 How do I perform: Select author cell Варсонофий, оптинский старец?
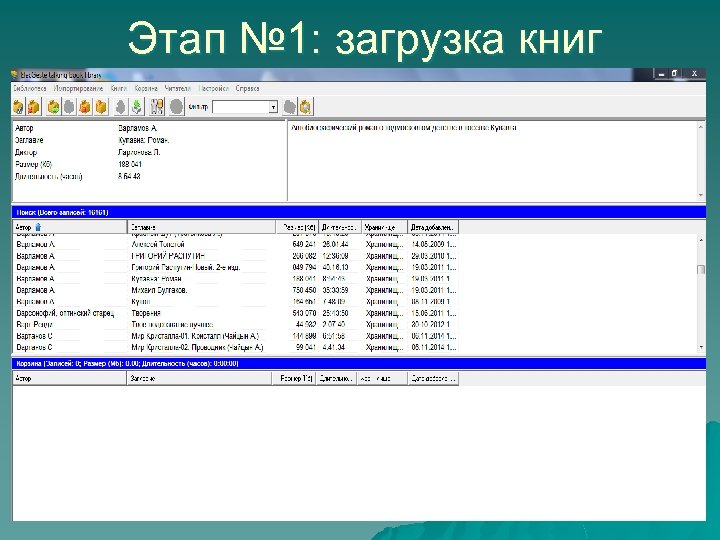point(65,313)
